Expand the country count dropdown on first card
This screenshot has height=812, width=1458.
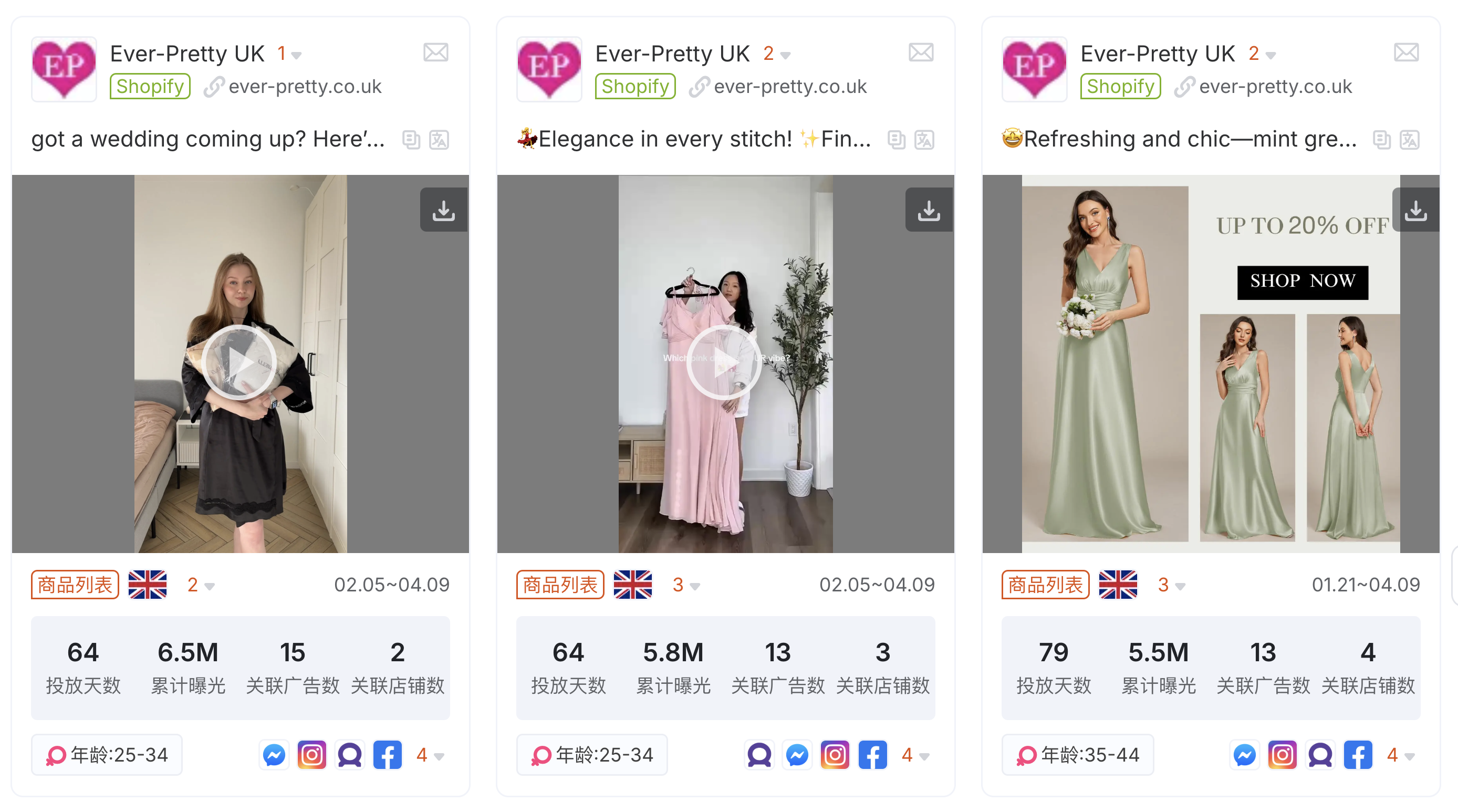tap(201, 585)
